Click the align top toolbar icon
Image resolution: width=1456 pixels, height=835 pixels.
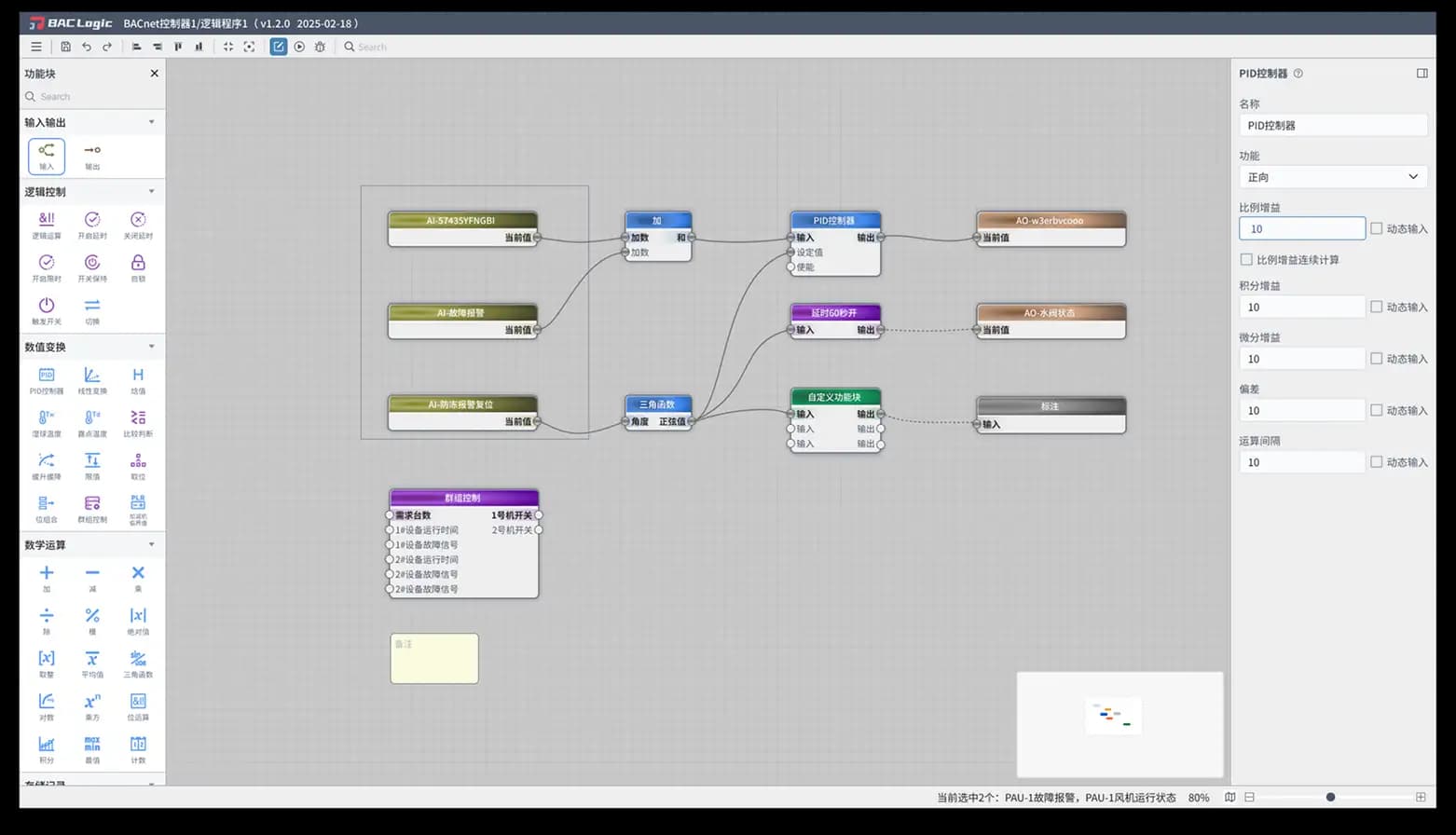(178, 47)
